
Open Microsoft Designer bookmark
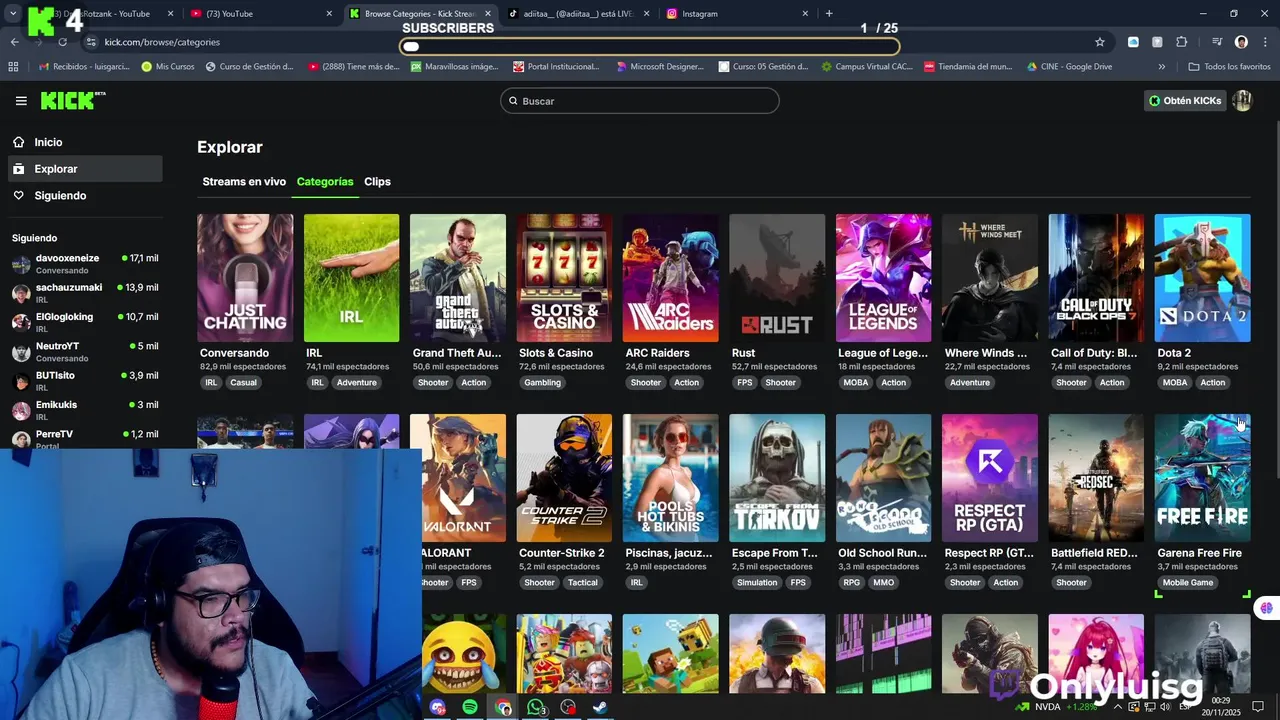coord(660,67)
